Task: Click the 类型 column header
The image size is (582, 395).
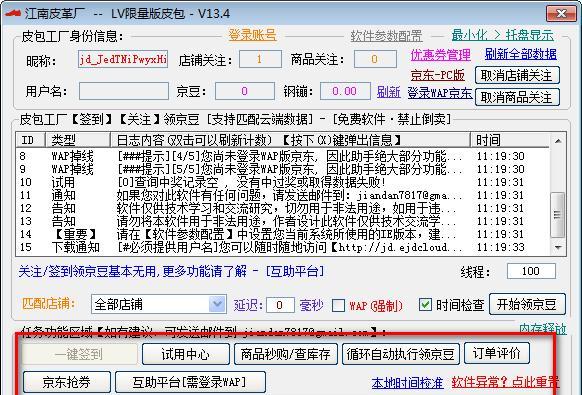Action: (x=78, y=140)
